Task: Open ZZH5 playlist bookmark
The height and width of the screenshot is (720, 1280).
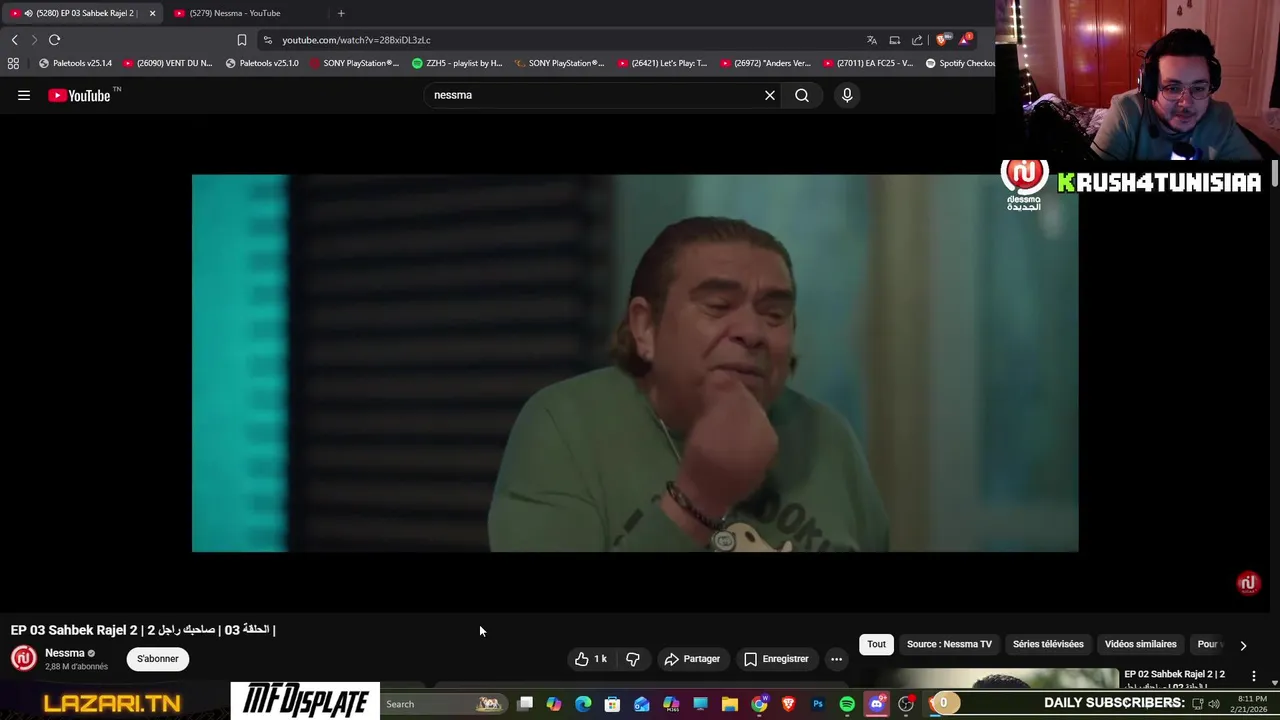Action: pos(457,63)
